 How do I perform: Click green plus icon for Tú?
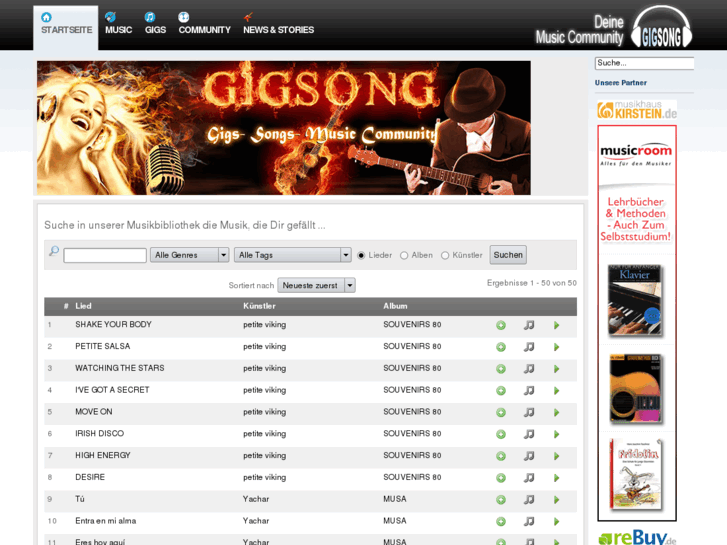[501, 500]
